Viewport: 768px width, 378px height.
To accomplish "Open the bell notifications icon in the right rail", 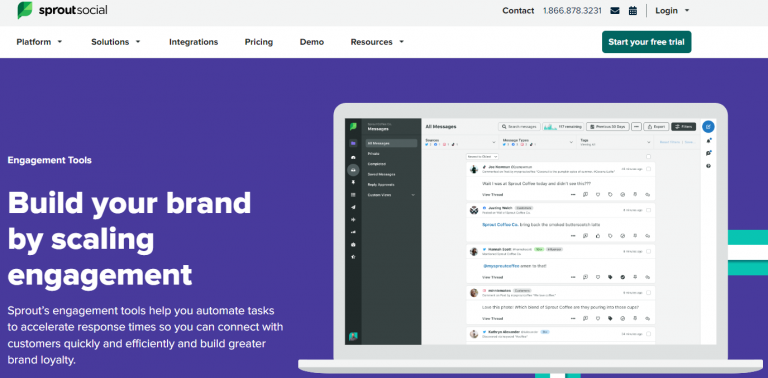I will click(708, 141).
